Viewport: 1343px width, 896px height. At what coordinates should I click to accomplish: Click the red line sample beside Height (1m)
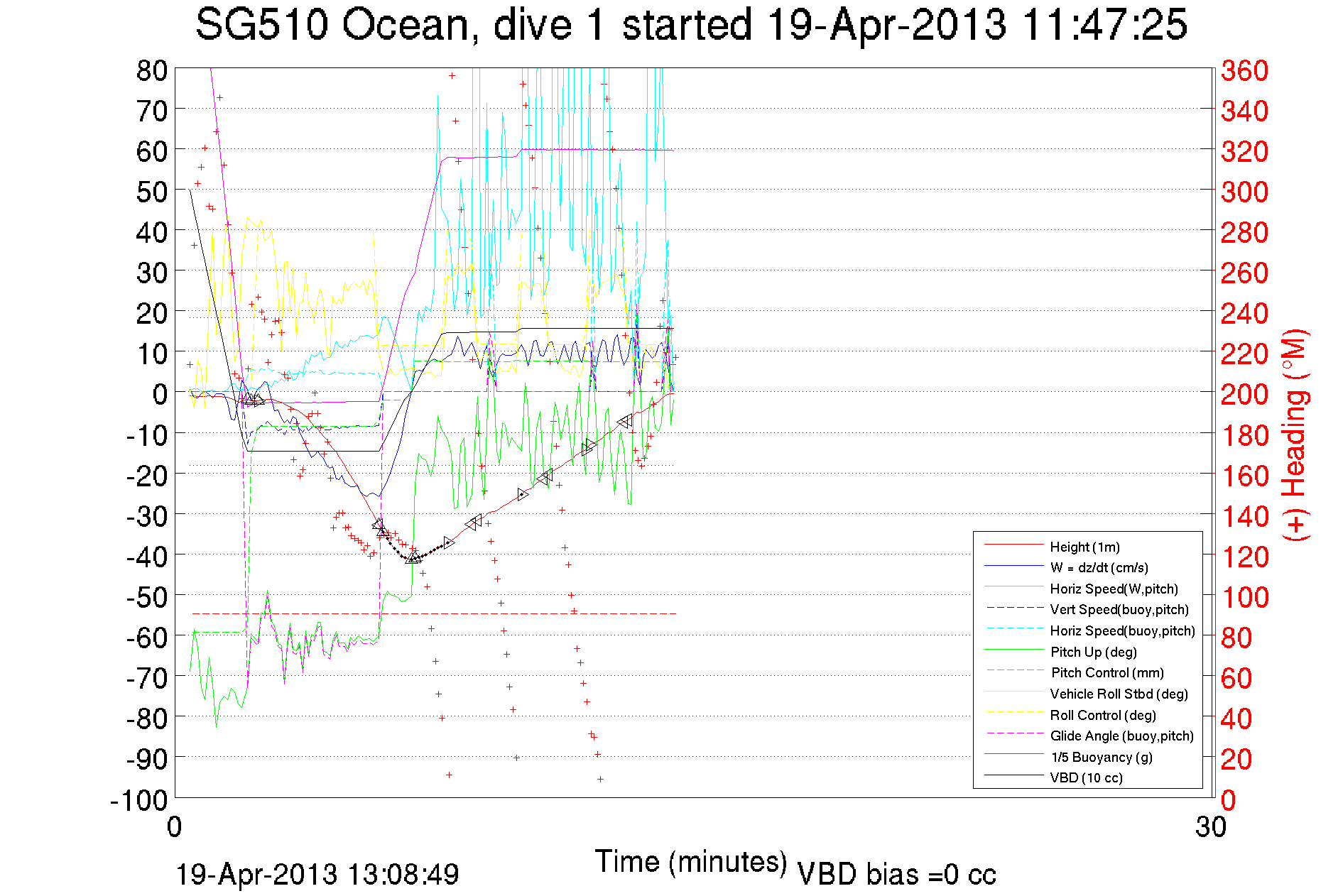coord(1013,545)
